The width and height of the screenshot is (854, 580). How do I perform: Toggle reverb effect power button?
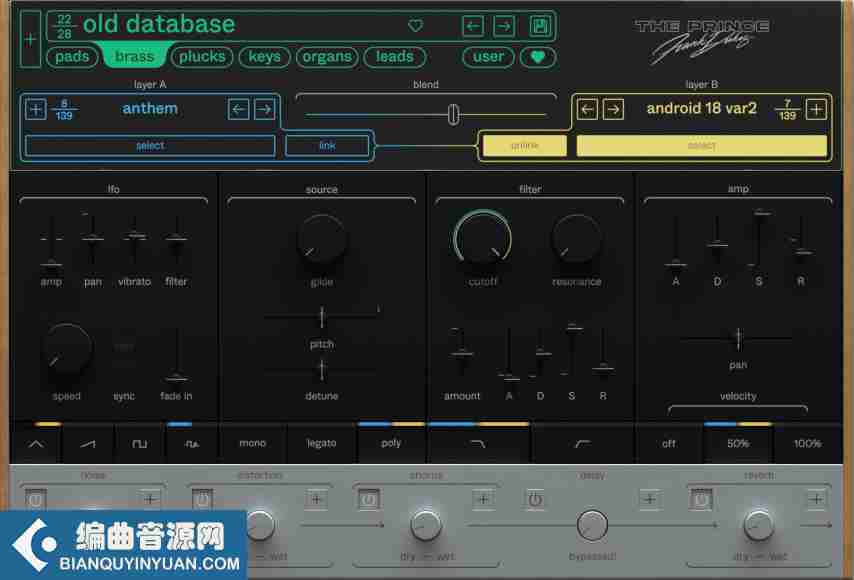click(701, 499)
